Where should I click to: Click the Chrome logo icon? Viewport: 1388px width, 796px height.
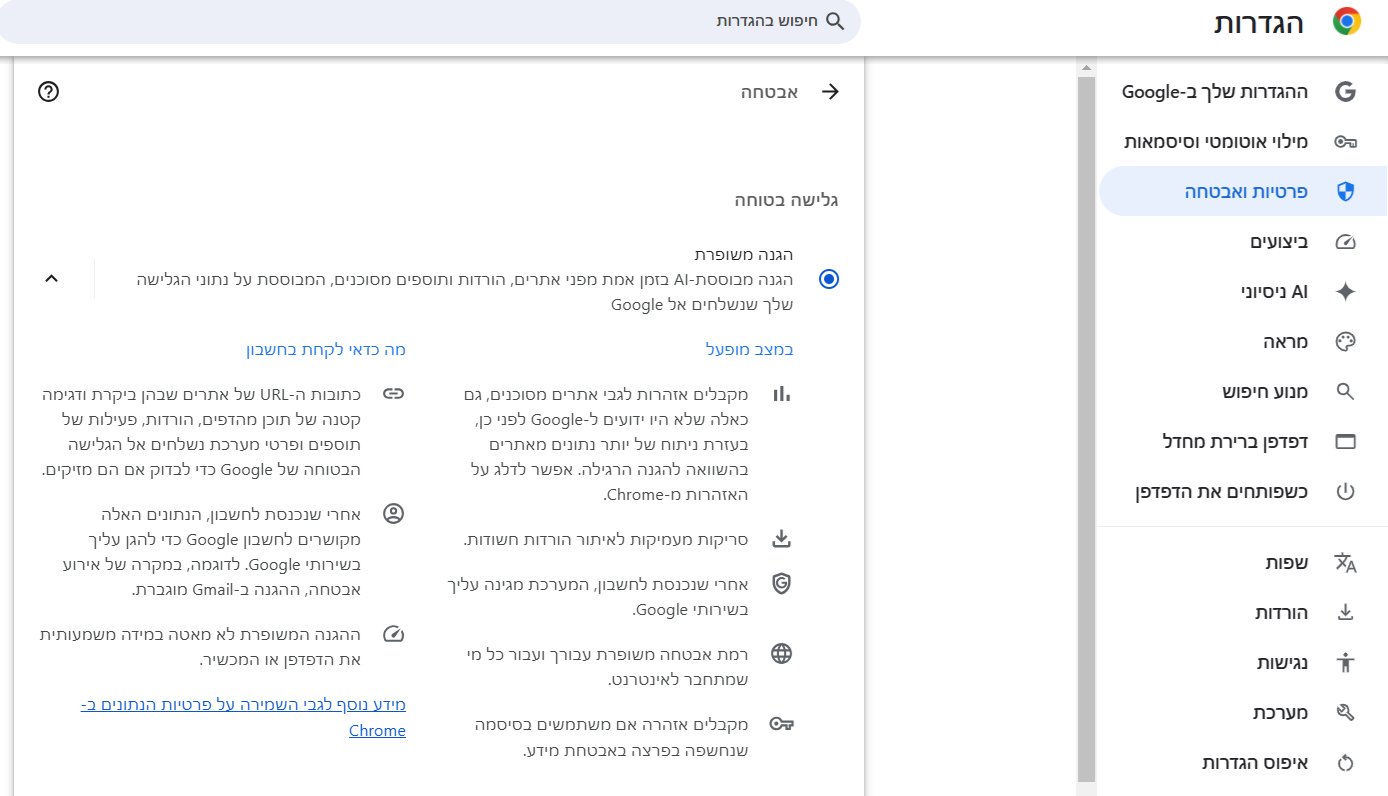1347,22
